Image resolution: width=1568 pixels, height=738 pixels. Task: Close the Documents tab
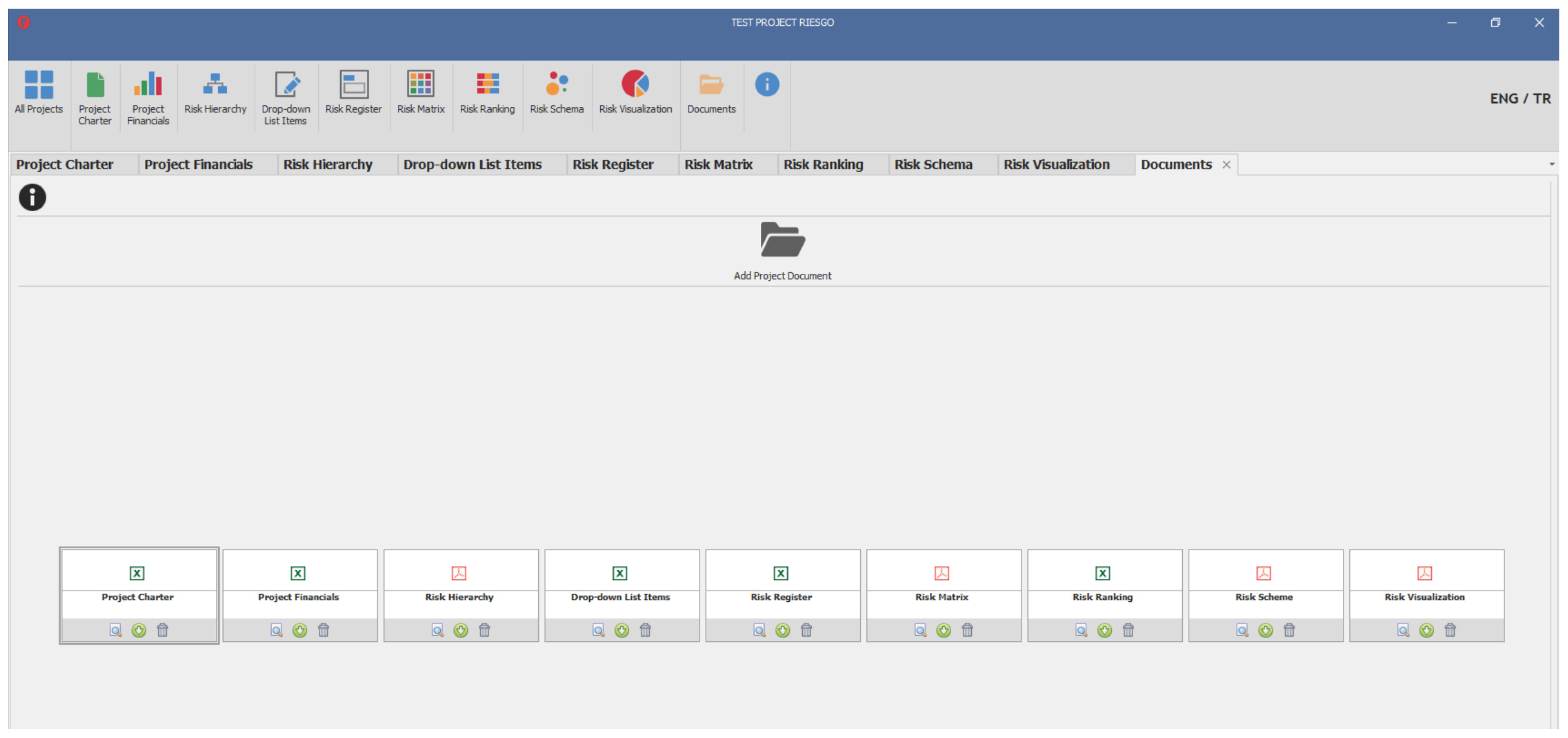pyautogui.click(x=1227, y=165)
